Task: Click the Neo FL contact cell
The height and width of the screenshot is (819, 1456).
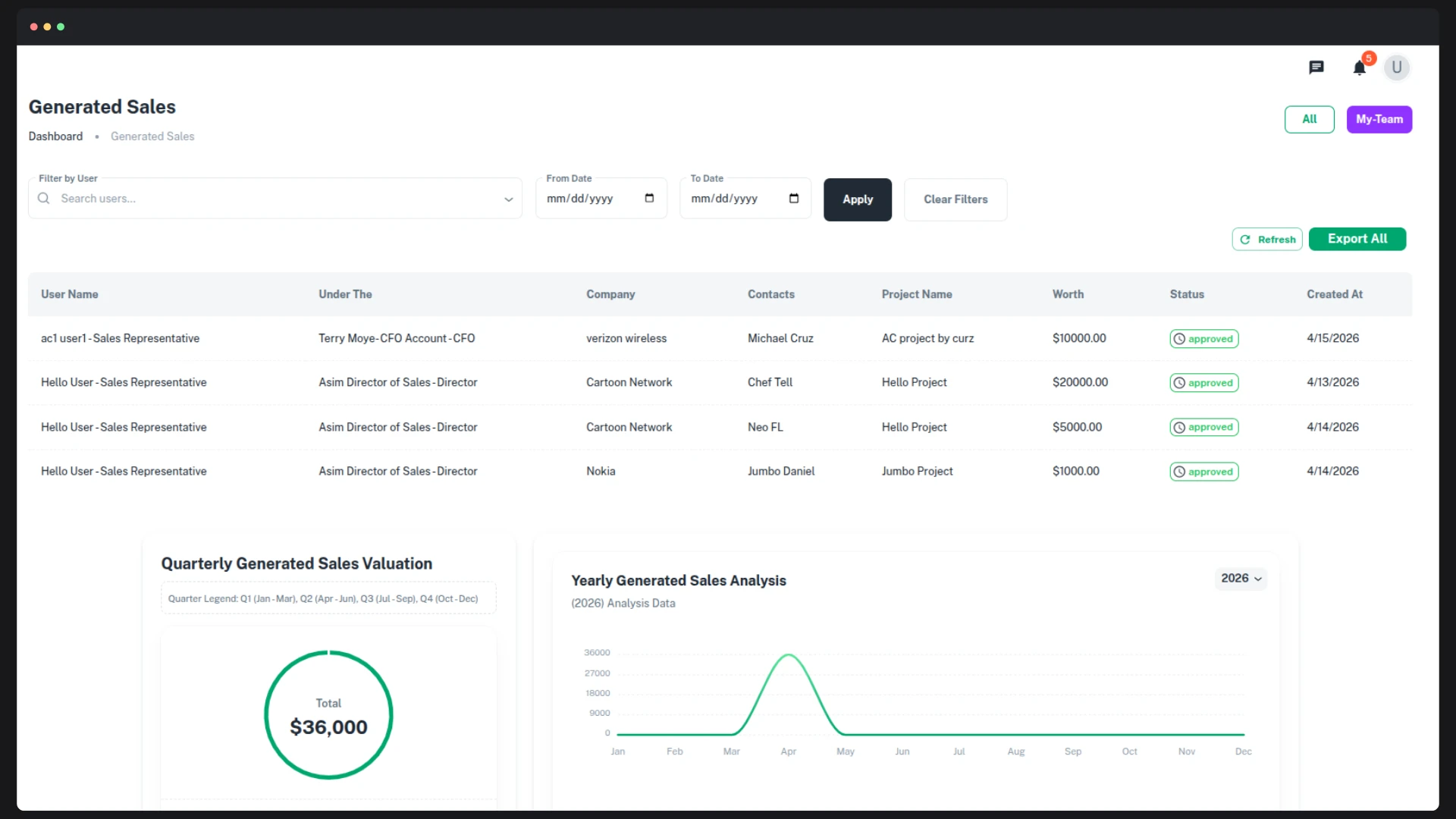Action: tap(765, 427)
